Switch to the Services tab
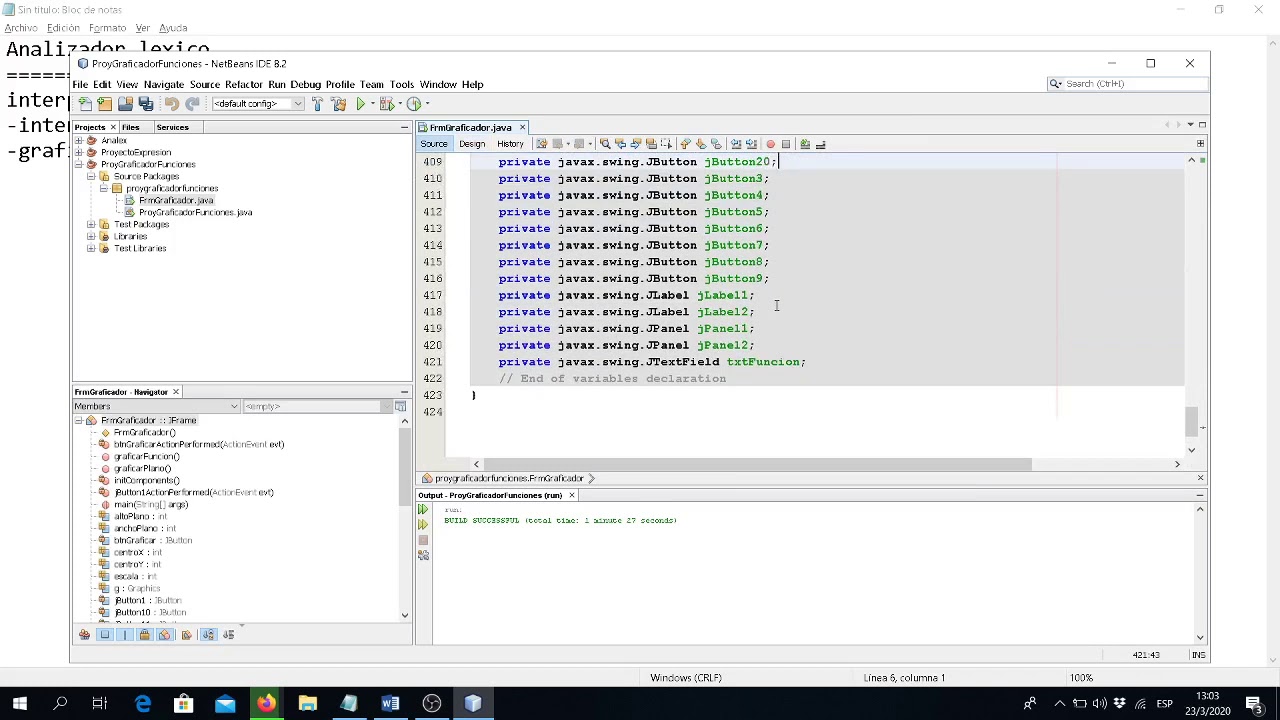1280x720 pixels. tap(172, 127)
